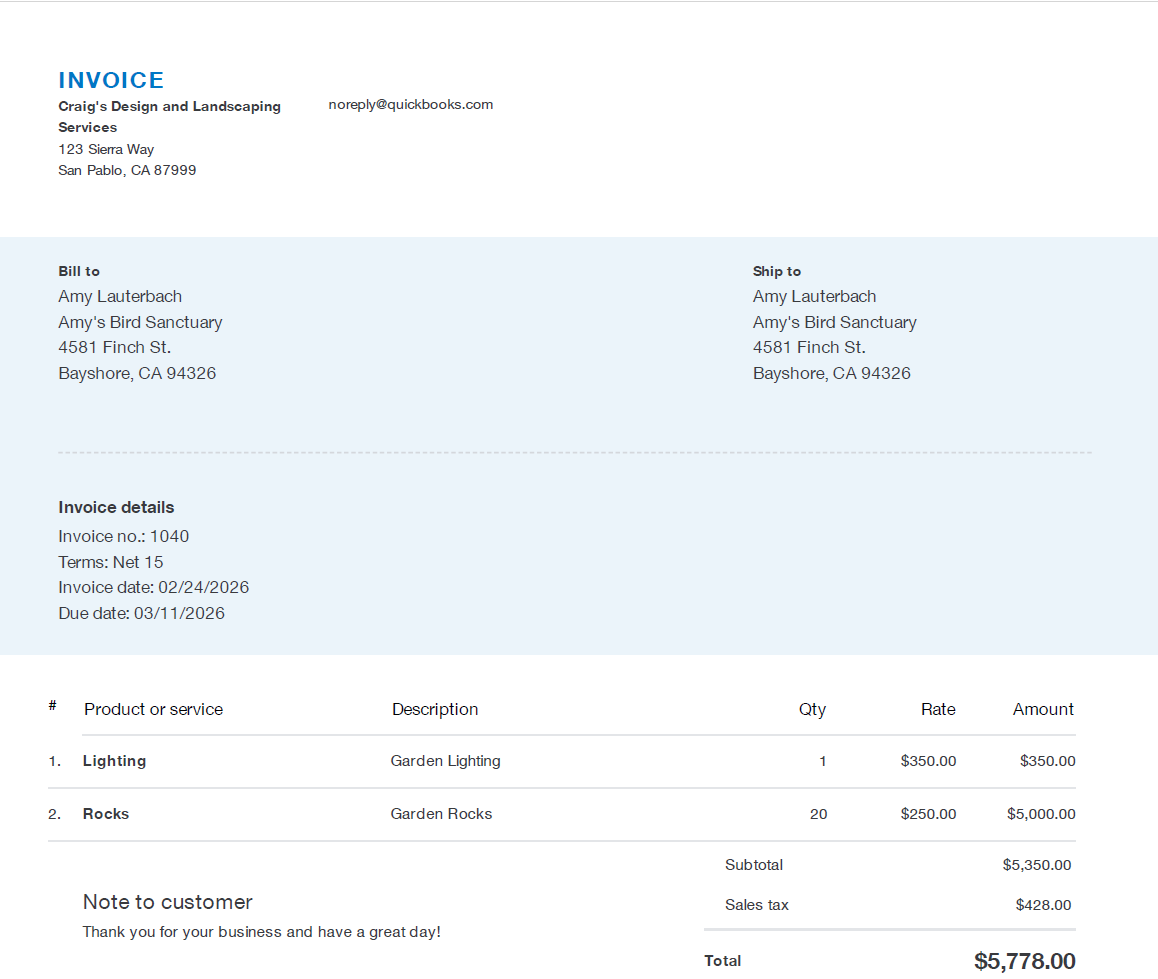
Task: Click Amy's Bird Sanctuary under Ship to
Action: (x=834, y=322)
